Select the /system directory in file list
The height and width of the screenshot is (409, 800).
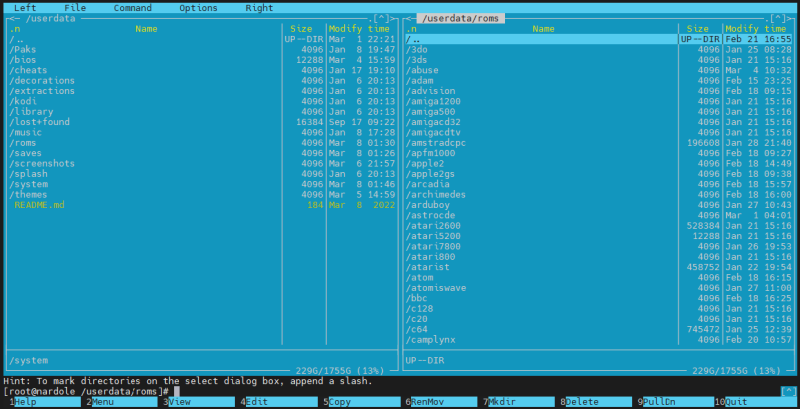[202, 184]
